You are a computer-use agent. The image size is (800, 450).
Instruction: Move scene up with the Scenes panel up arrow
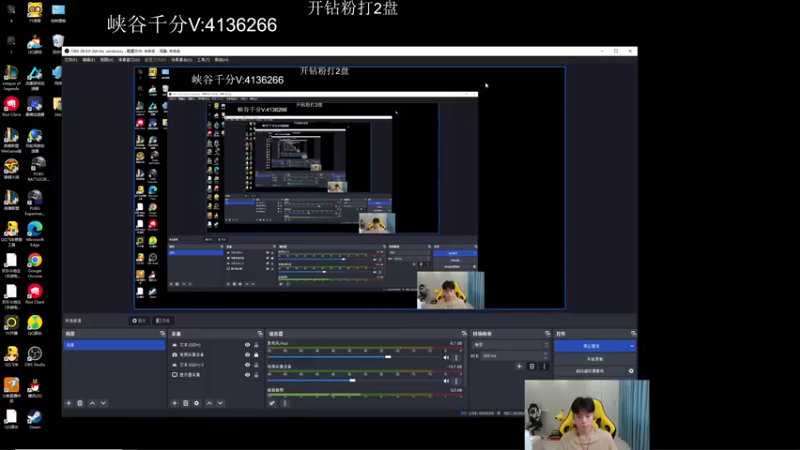point(92,403)
